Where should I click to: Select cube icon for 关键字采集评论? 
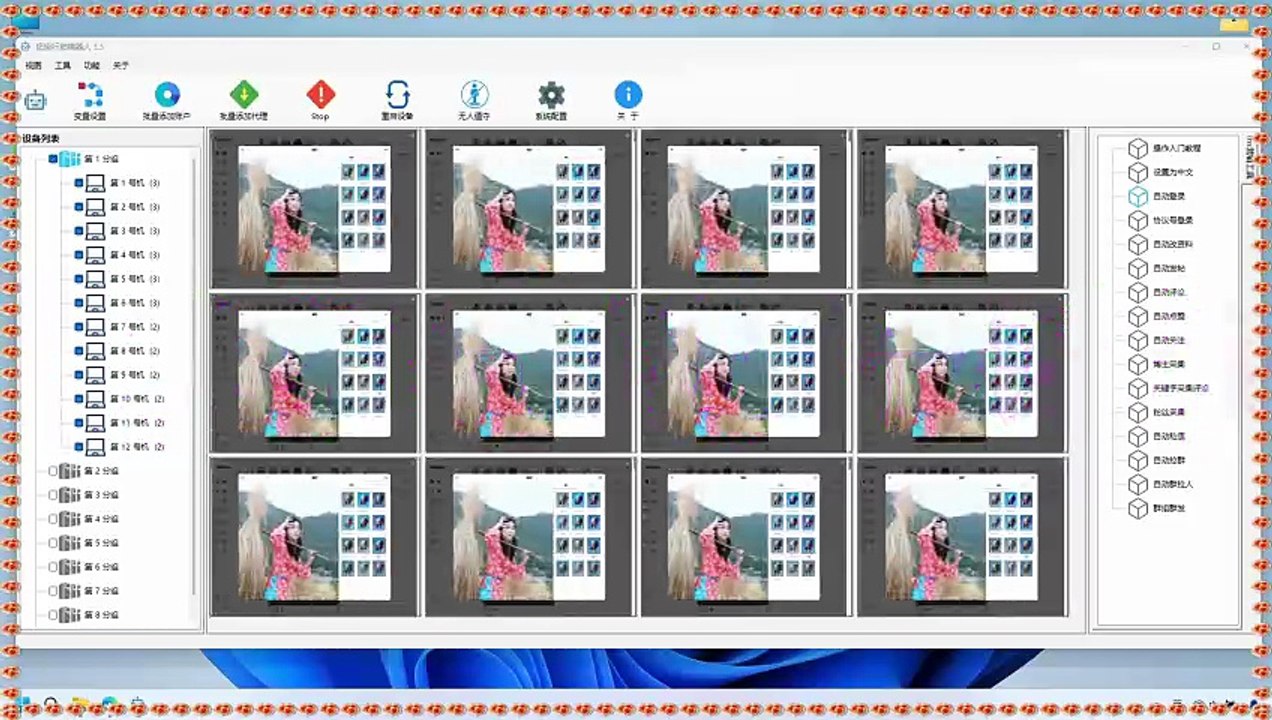[x=1138, y=388]
